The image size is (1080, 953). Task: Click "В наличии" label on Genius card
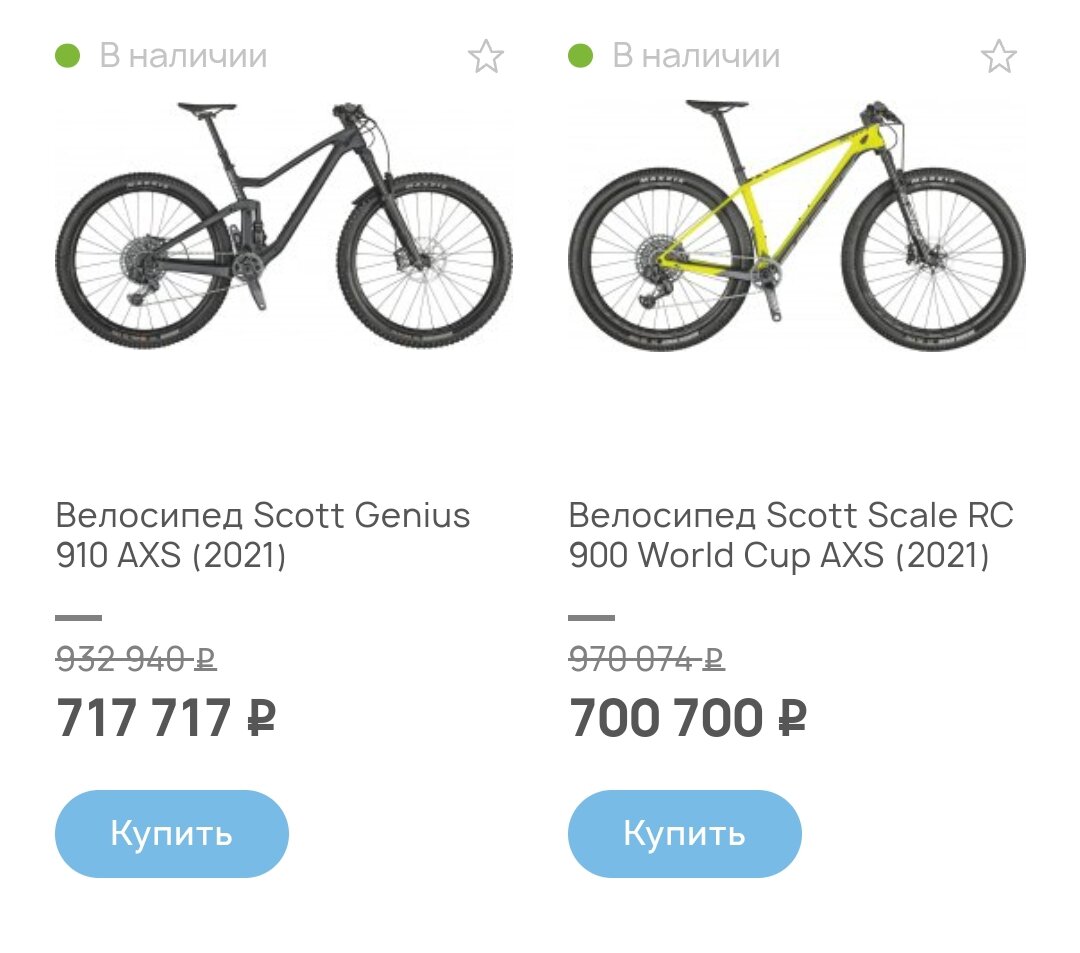click(183, 56)
